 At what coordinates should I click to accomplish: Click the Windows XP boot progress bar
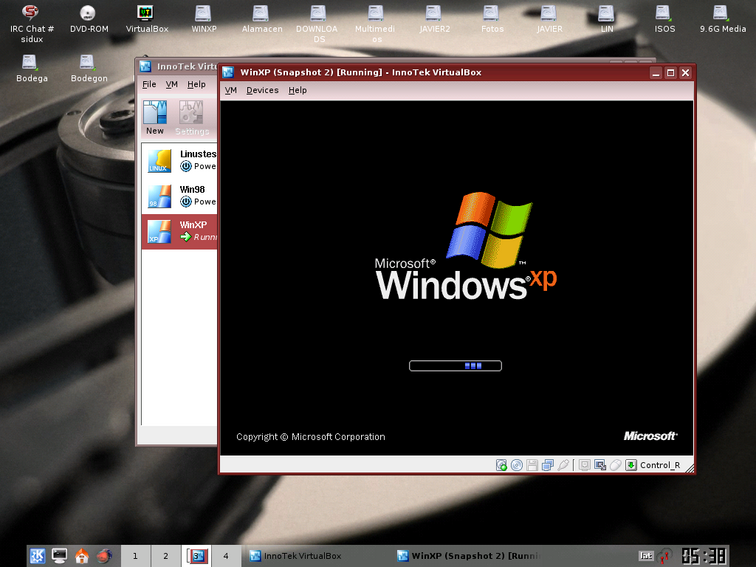point(455,366)
